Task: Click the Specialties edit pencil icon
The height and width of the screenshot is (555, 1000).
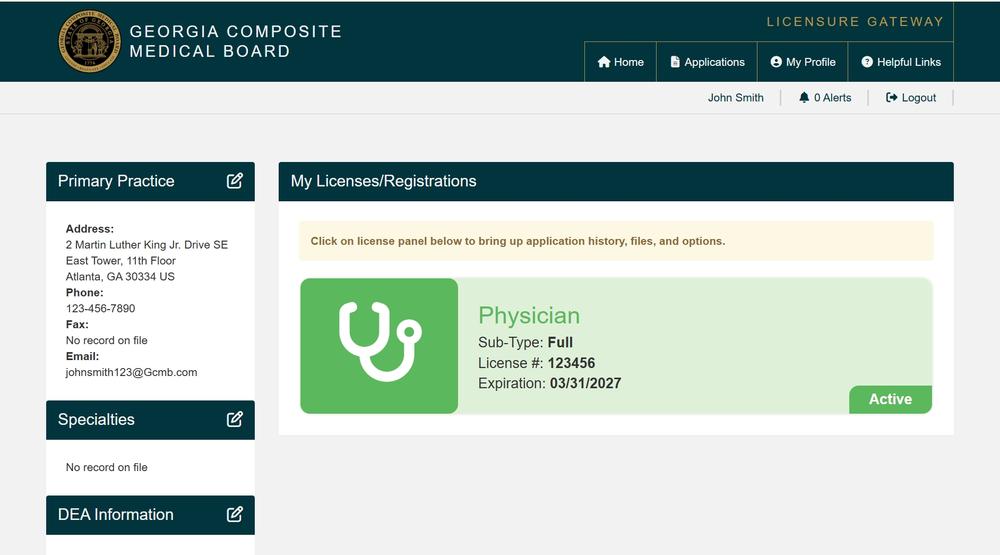Action: [x=234, y=420]
